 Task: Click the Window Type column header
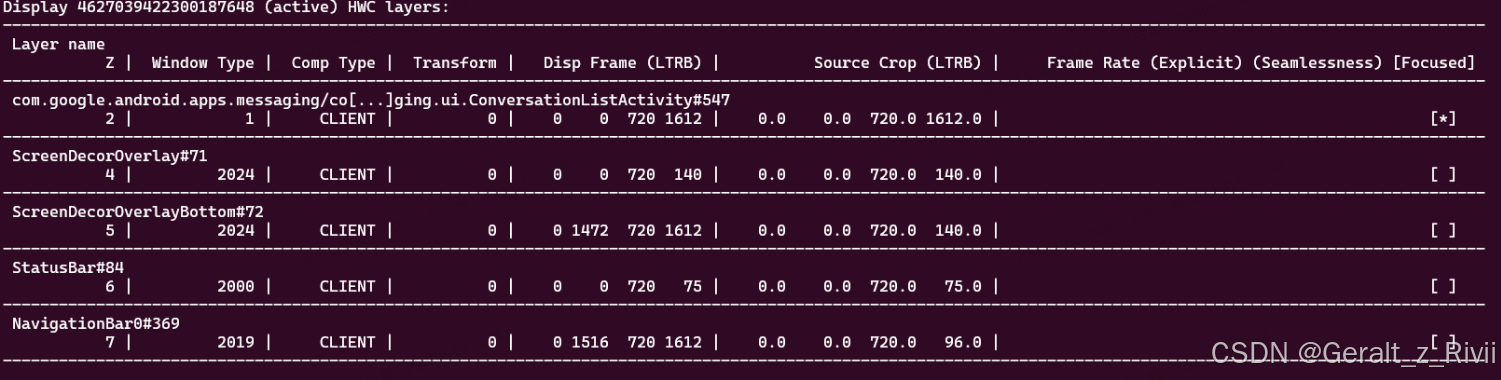point(203,63)
